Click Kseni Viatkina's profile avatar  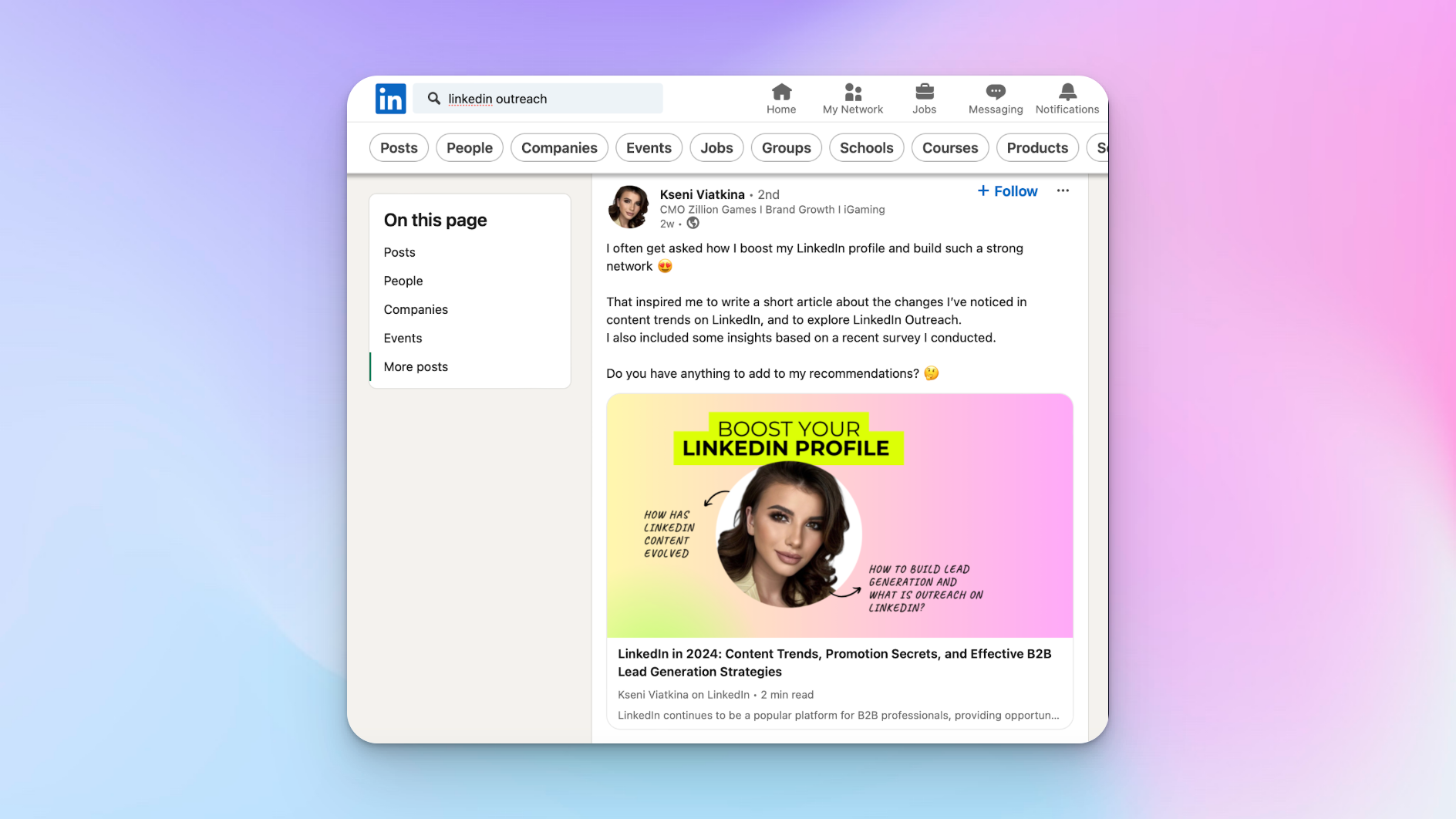click(x=629, y=207)
